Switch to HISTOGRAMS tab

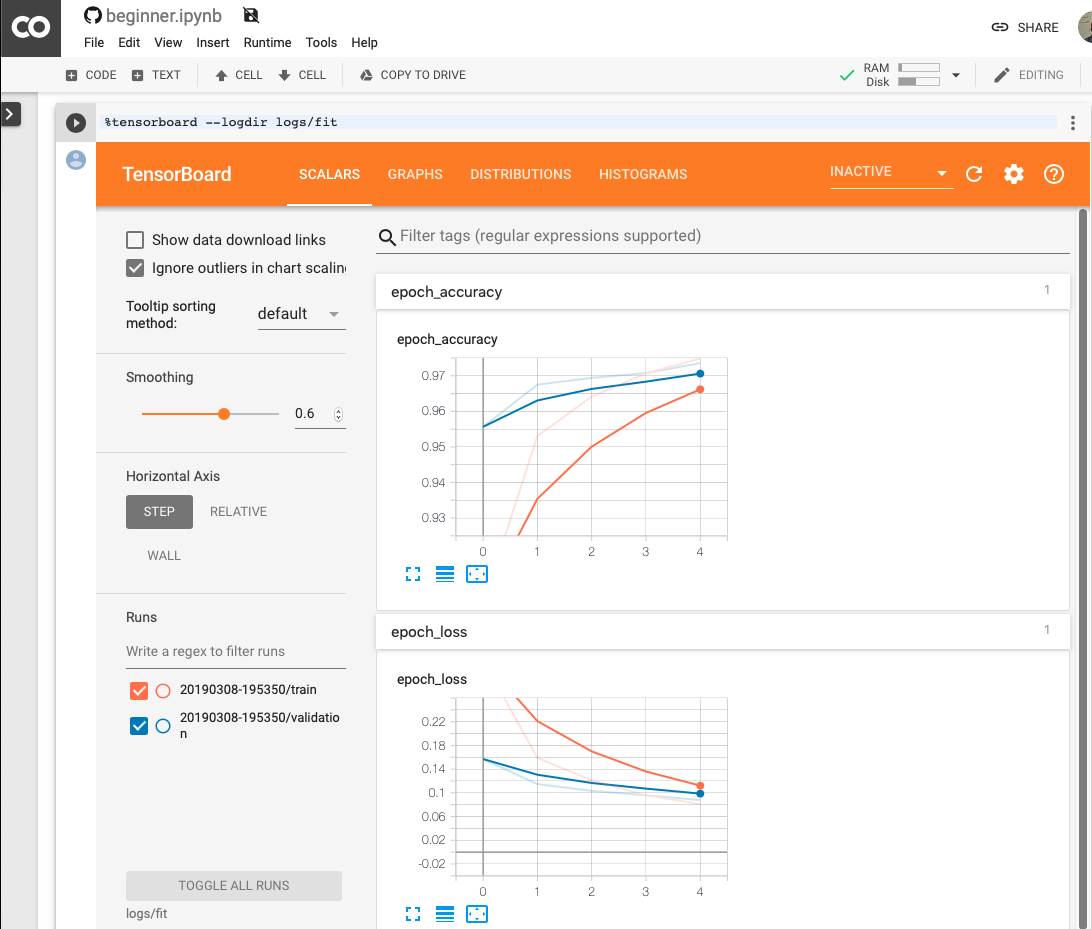coord(643,175)
